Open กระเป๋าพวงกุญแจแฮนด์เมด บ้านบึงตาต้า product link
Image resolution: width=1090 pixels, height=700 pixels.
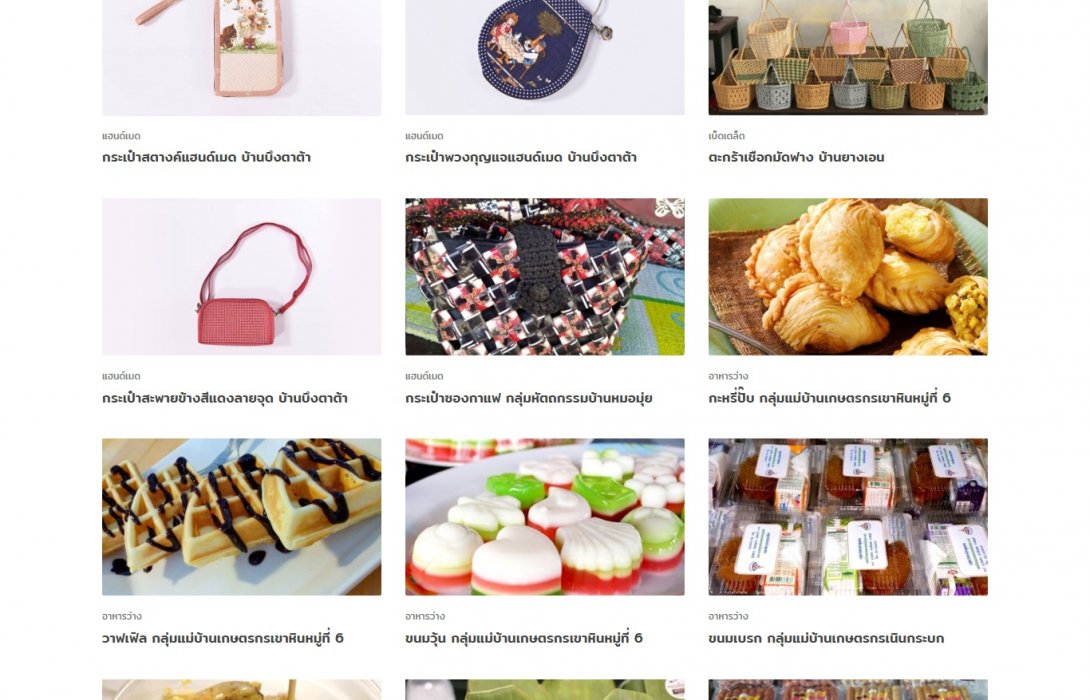521,157
